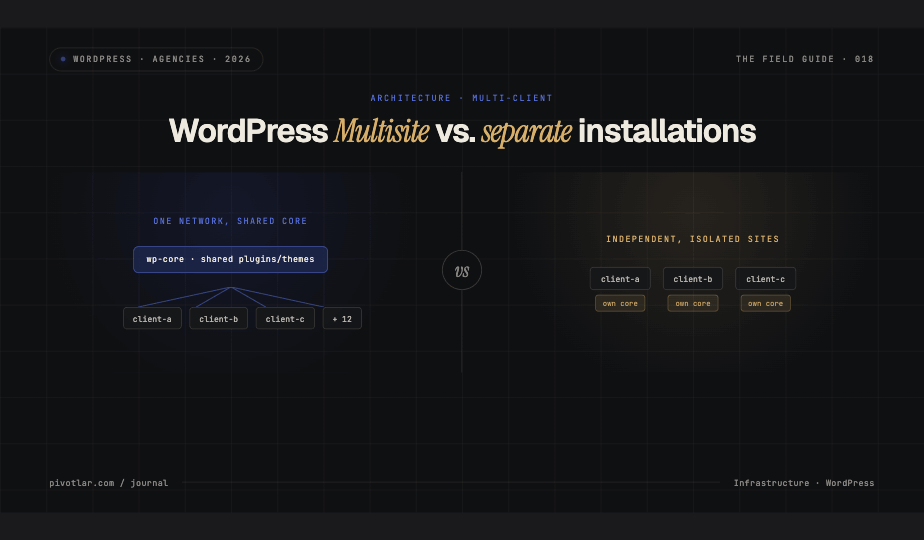Select independent client-c site box
The width and height of the screenshot is (924, 540).
coord(765,279)
